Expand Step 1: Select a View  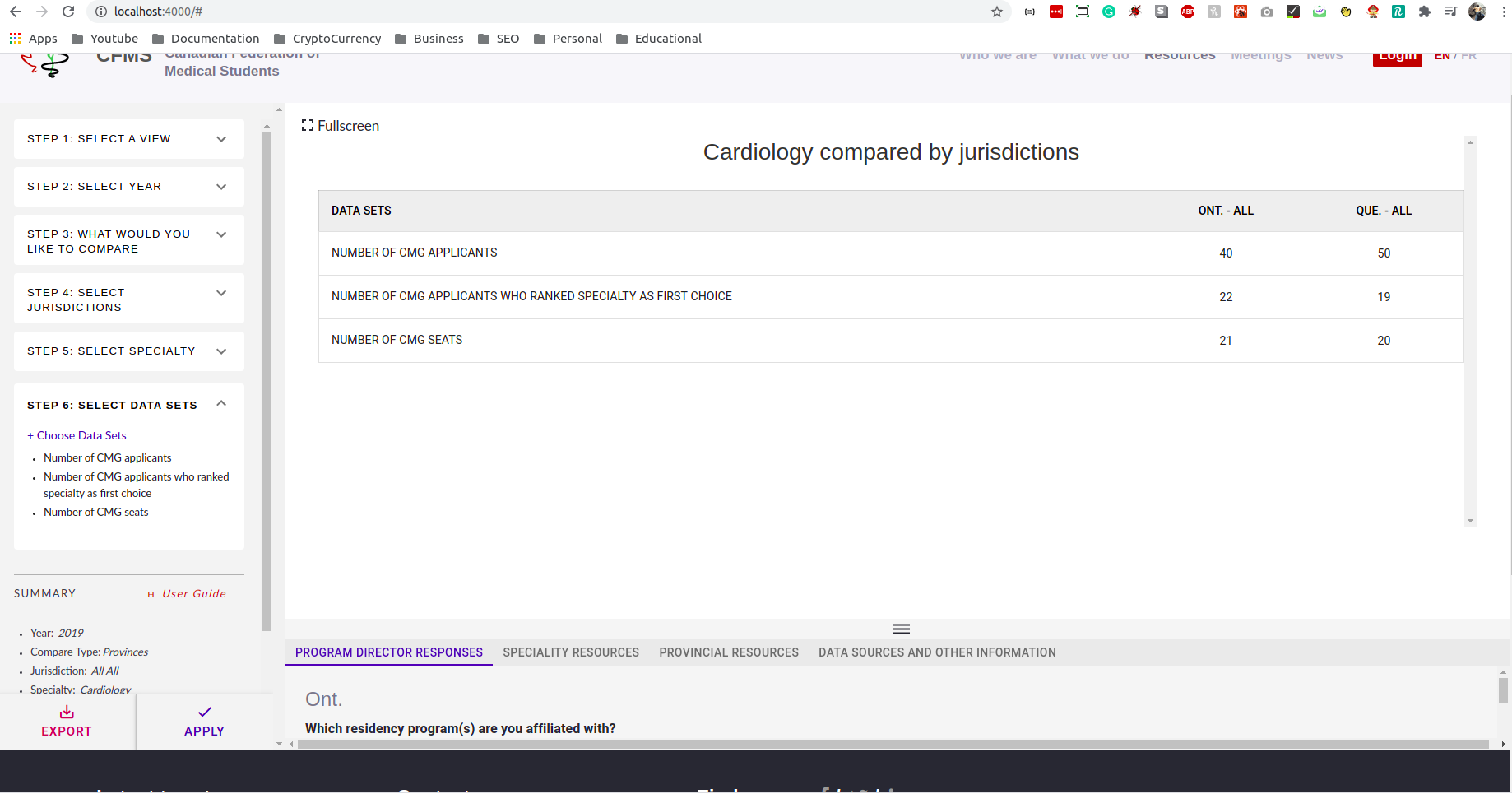coord(220,138)
